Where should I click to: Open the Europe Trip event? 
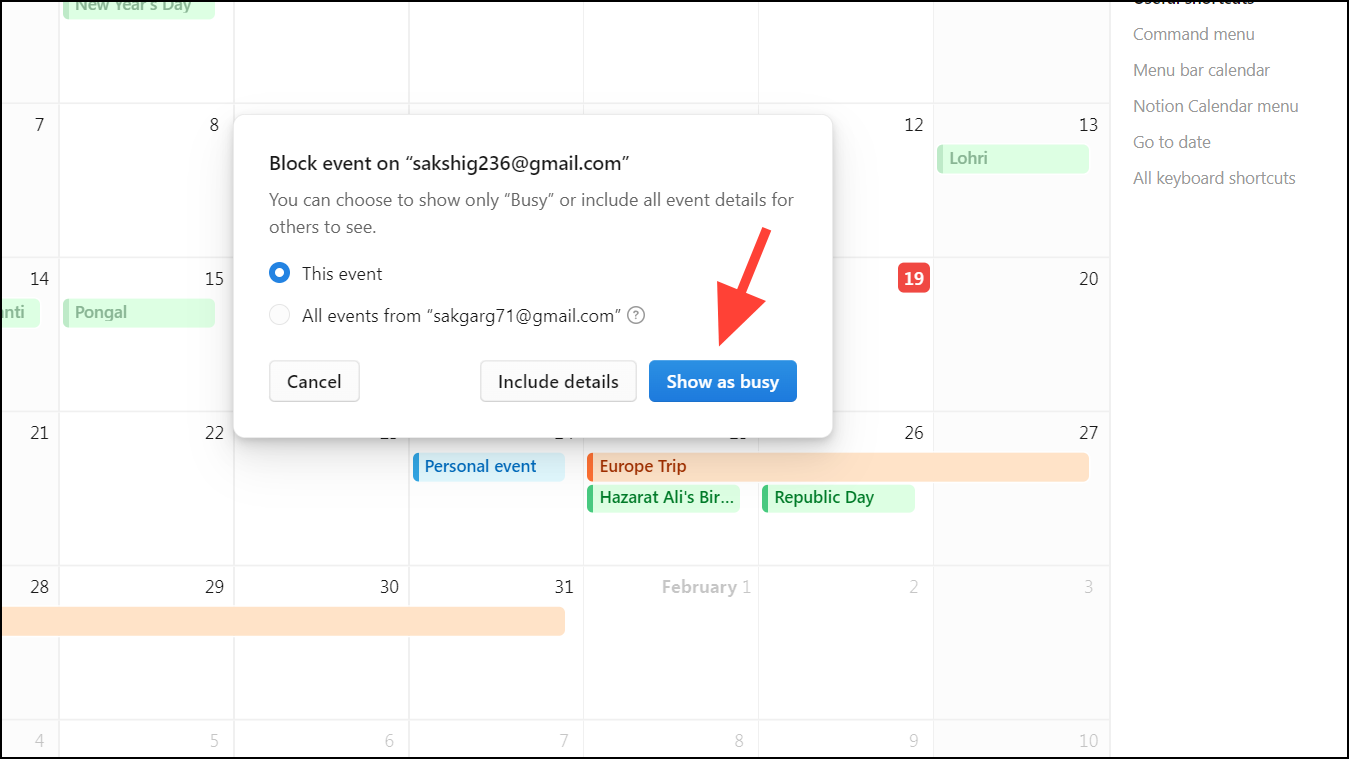tap(837, 466)
